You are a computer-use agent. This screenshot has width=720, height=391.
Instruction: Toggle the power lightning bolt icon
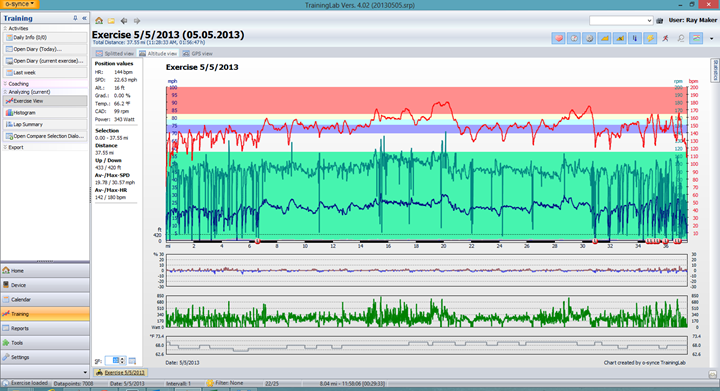[650, 39]
